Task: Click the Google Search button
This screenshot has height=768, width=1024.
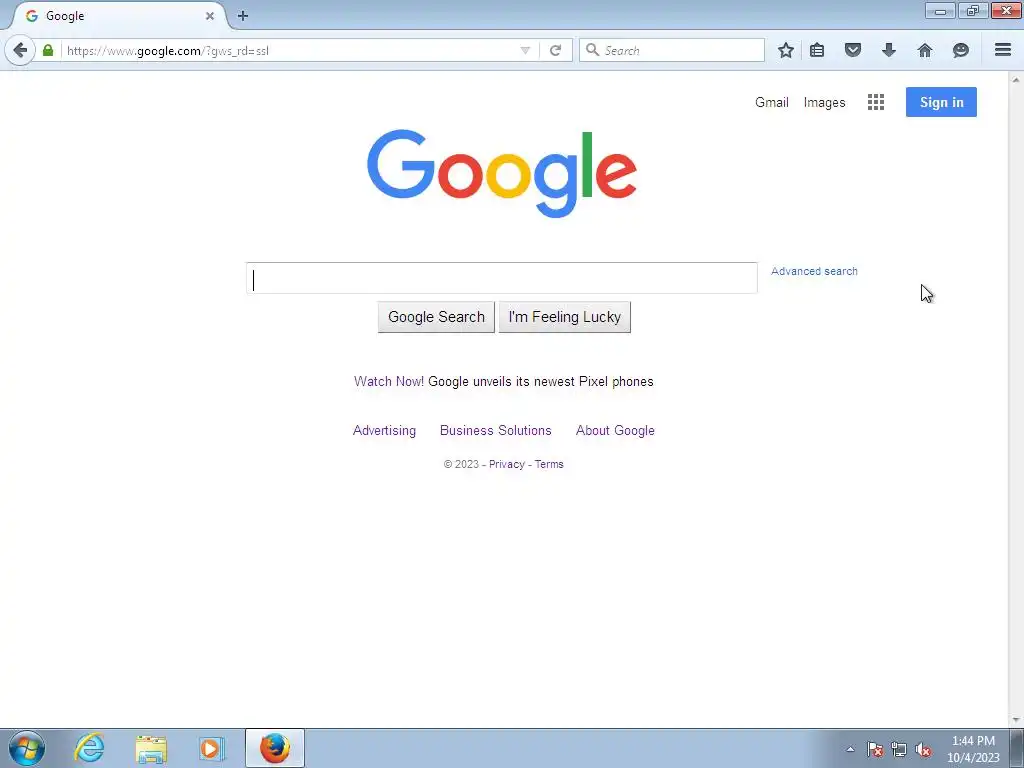Action: click(436, 317)
